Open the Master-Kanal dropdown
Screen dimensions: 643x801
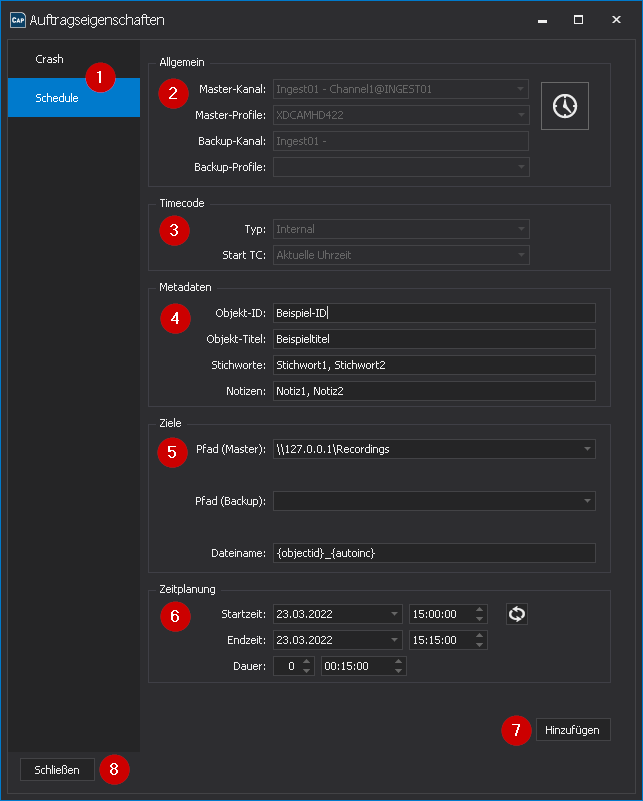point(401,89)
